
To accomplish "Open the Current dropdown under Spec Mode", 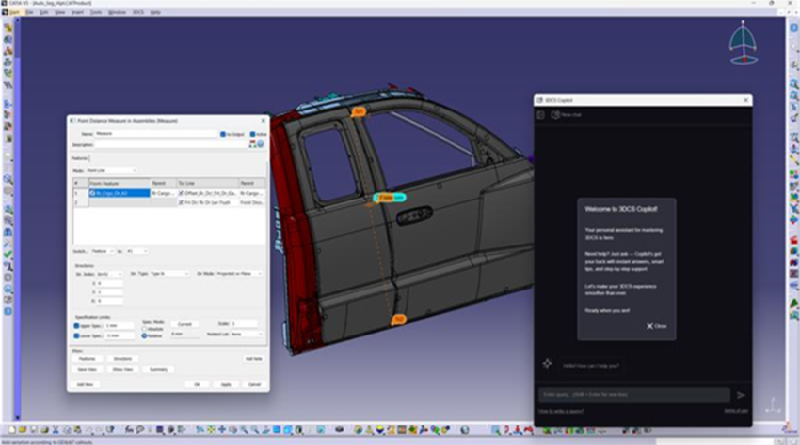I will pos(185,324).
